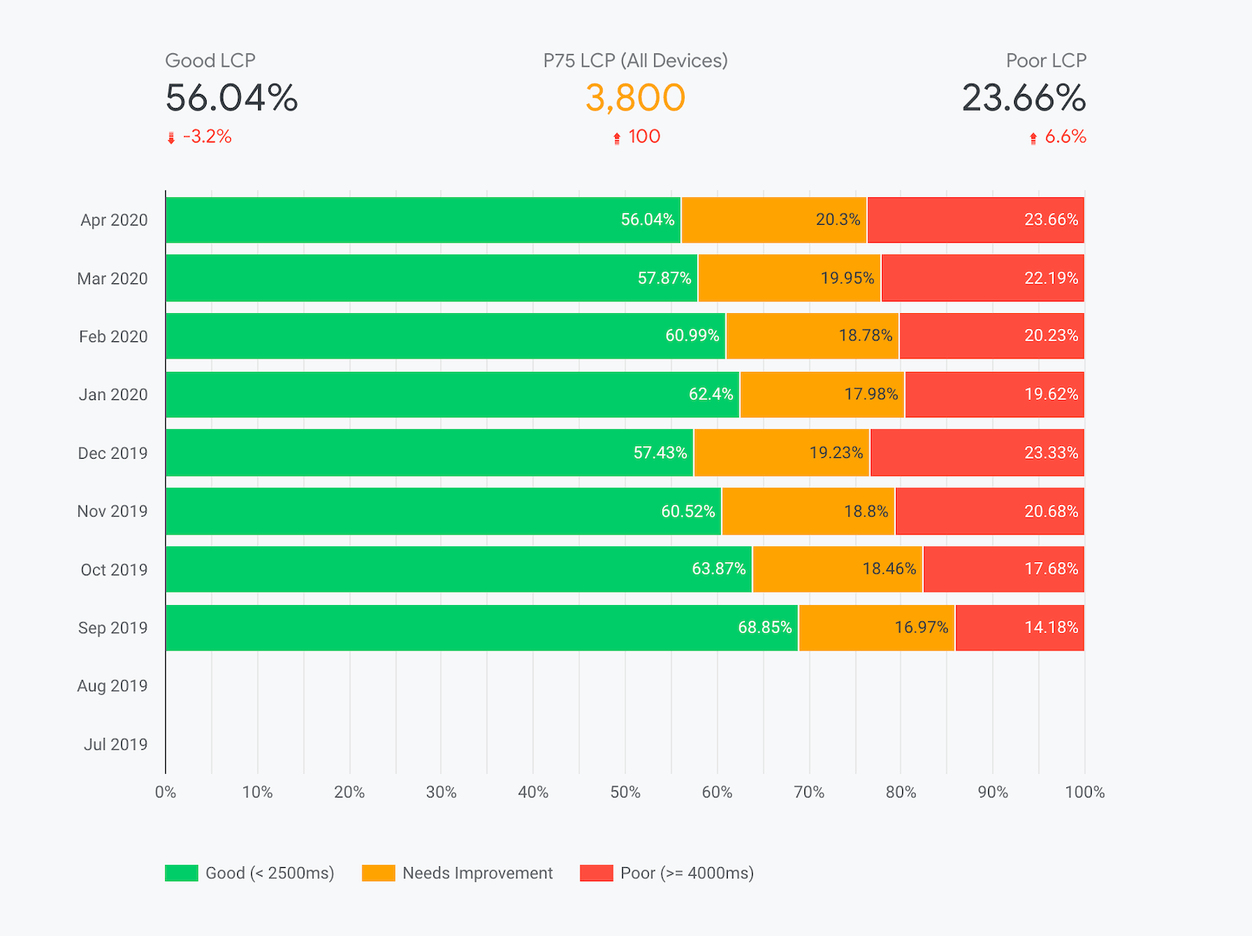Click the 56.04% Good LCP scorecard value
The height and width of the screenshot is (936, 1252).
[231, 98]
